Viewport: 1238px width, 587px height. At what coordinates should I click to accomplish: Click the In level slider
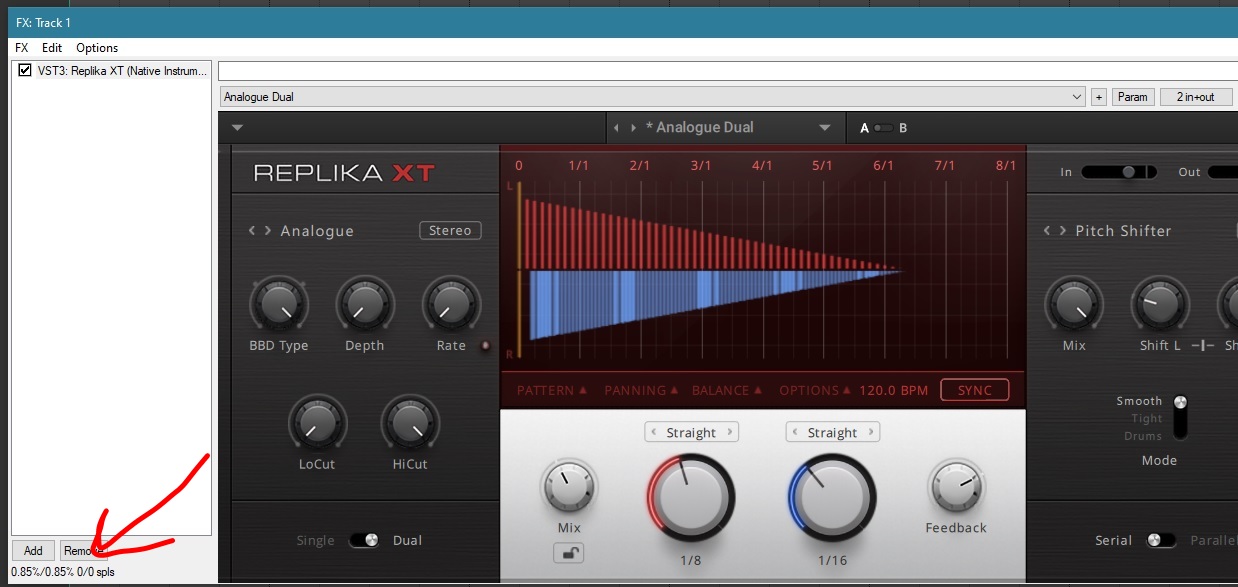tap(1121, 172)
